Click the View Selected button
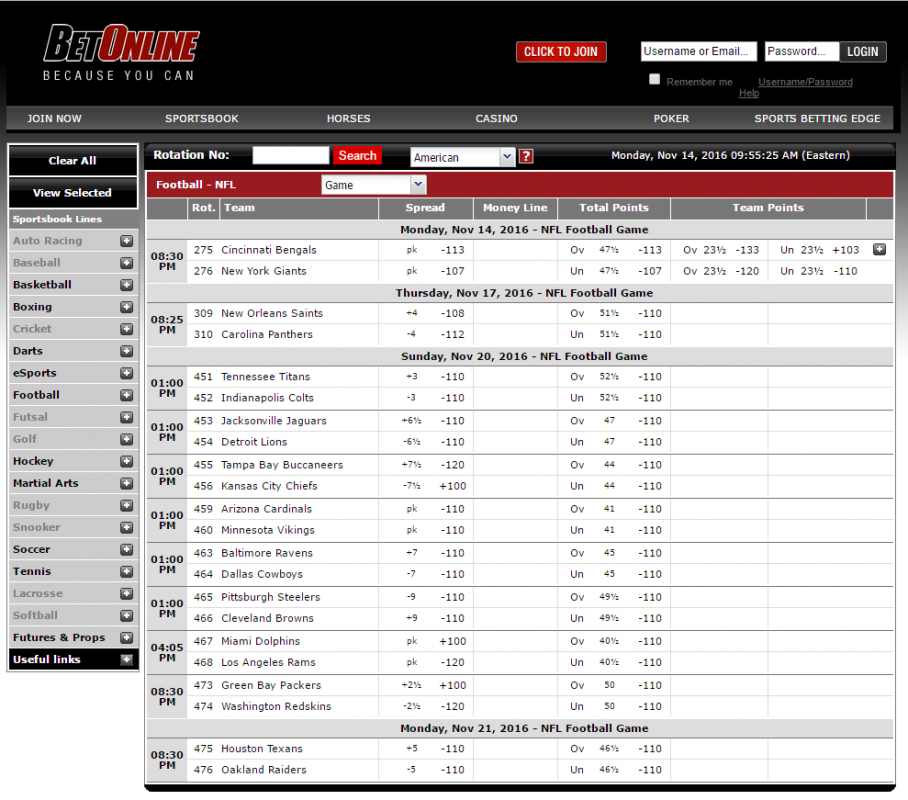The width and height of the screenshot is (908, 800). pyautogui.click(x=72, y=193)
